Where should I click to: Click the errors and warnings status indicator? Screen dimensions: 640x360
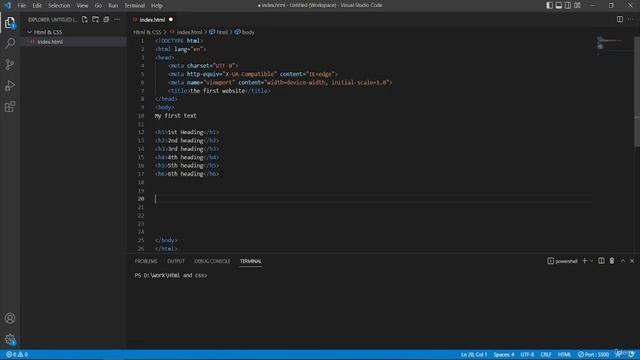point(17,354)
